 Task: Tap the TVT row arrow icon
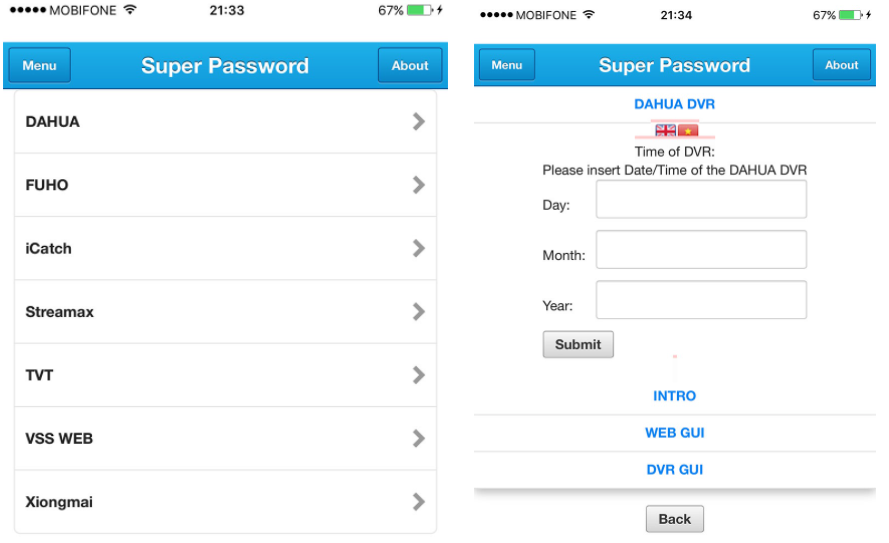[x=419, y=375]
